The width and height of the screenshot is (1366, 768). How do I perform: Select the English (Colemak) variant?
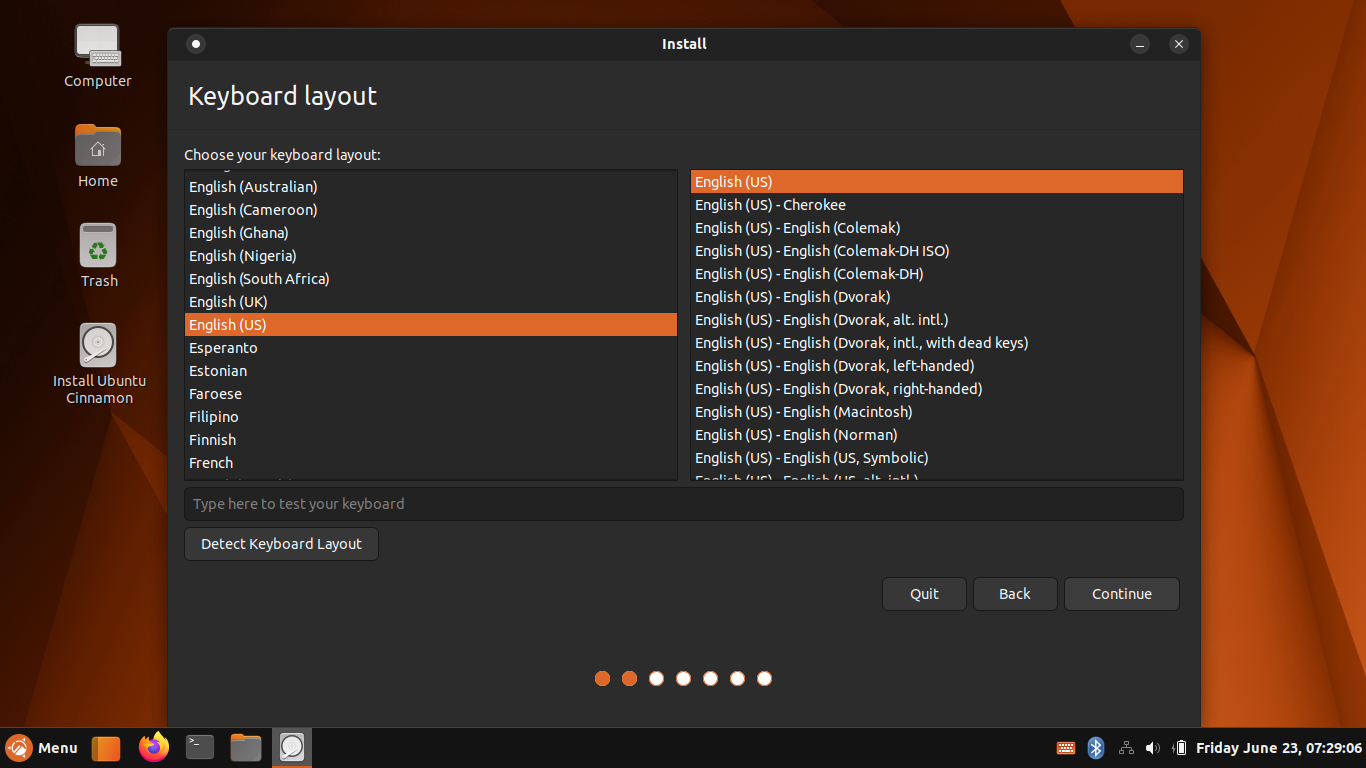(x=937, y=228)
